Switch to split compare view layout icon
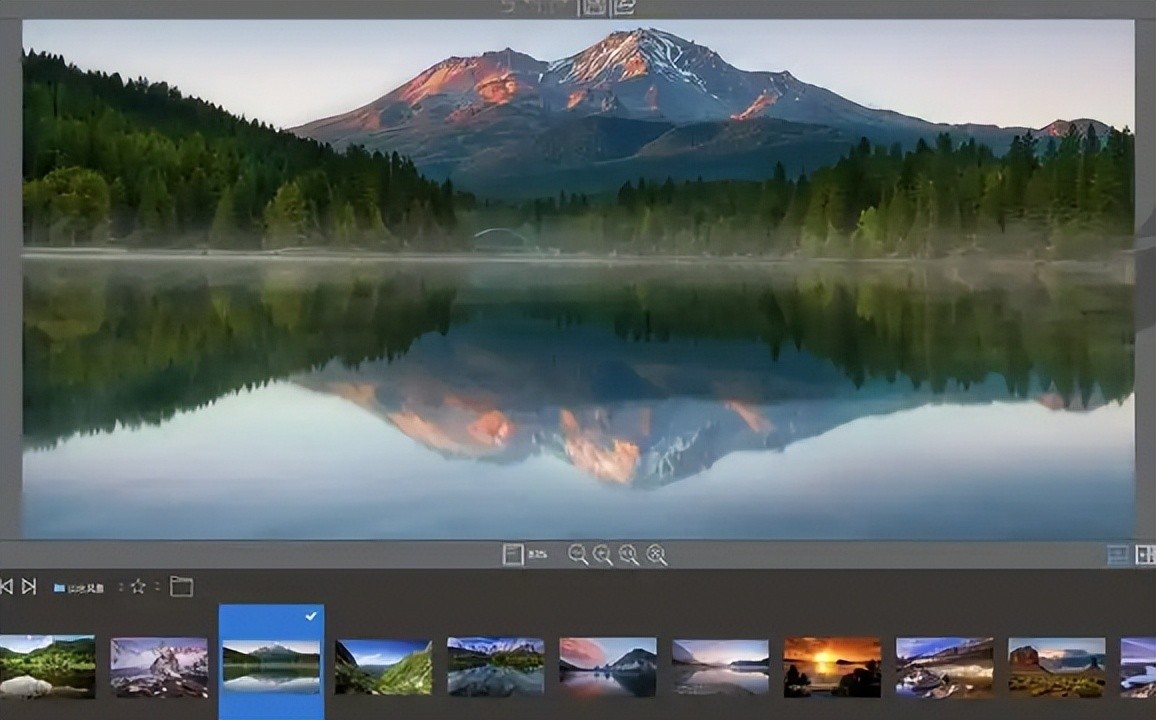The image size is (1156, 720). point(1146,555)
